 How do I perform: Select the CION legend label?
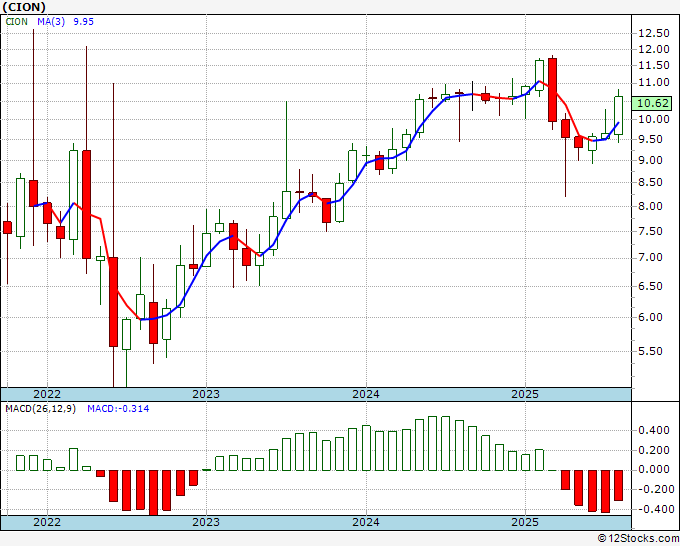tap(16, 22)
